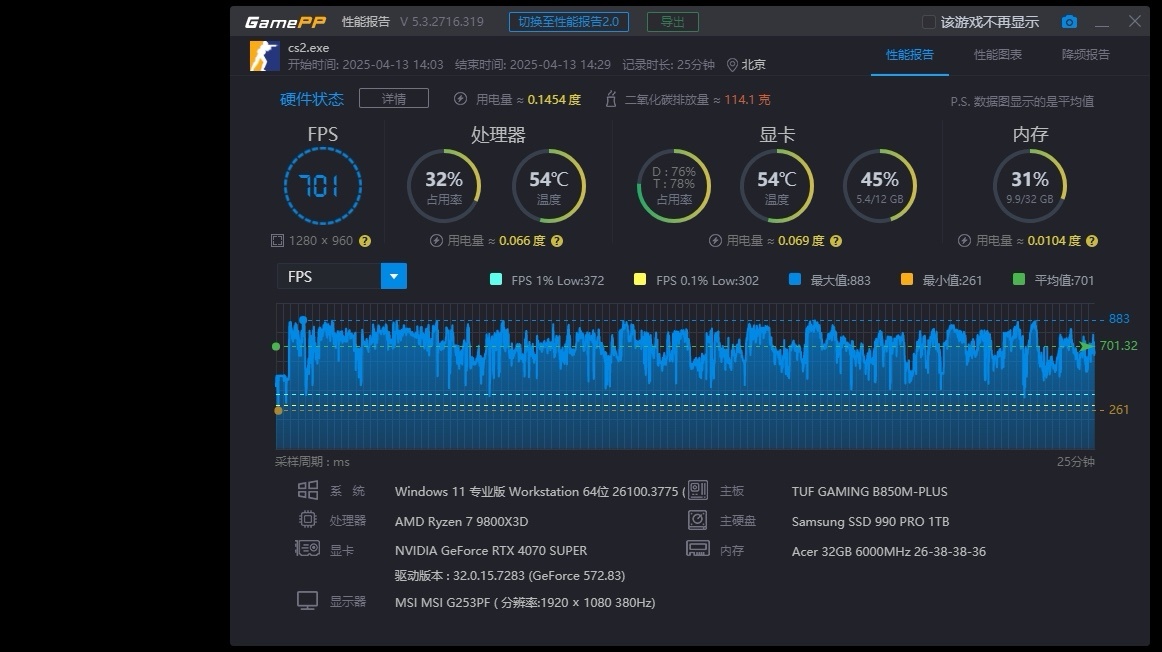
Task: Close the GamePP report window
Action: point(1135,21)
